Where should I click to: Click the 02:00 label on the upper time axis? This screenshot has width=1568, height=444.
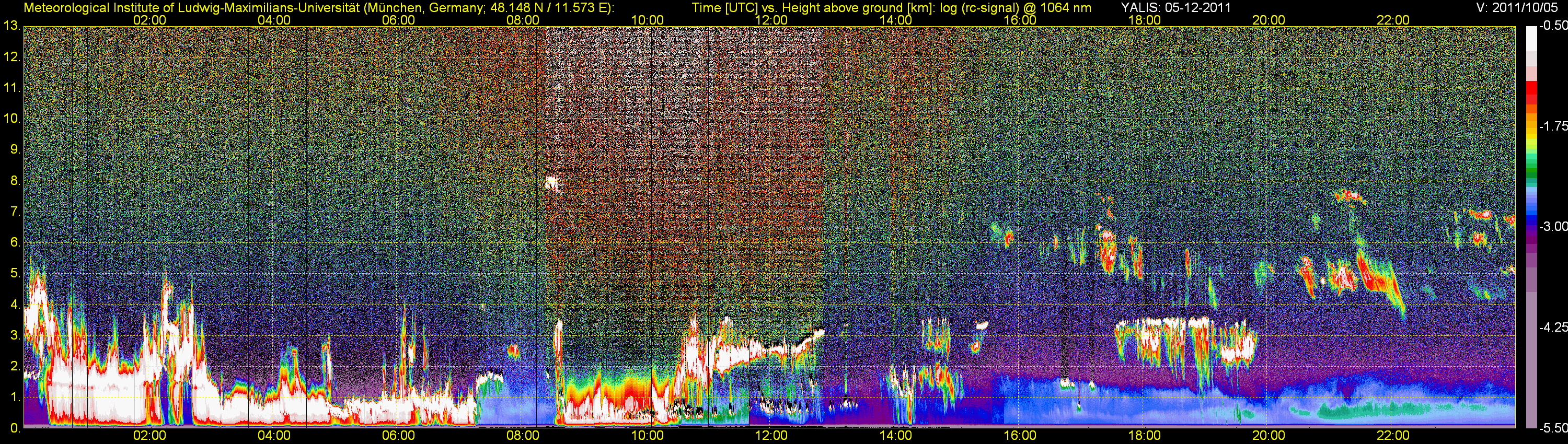point(149,20)
